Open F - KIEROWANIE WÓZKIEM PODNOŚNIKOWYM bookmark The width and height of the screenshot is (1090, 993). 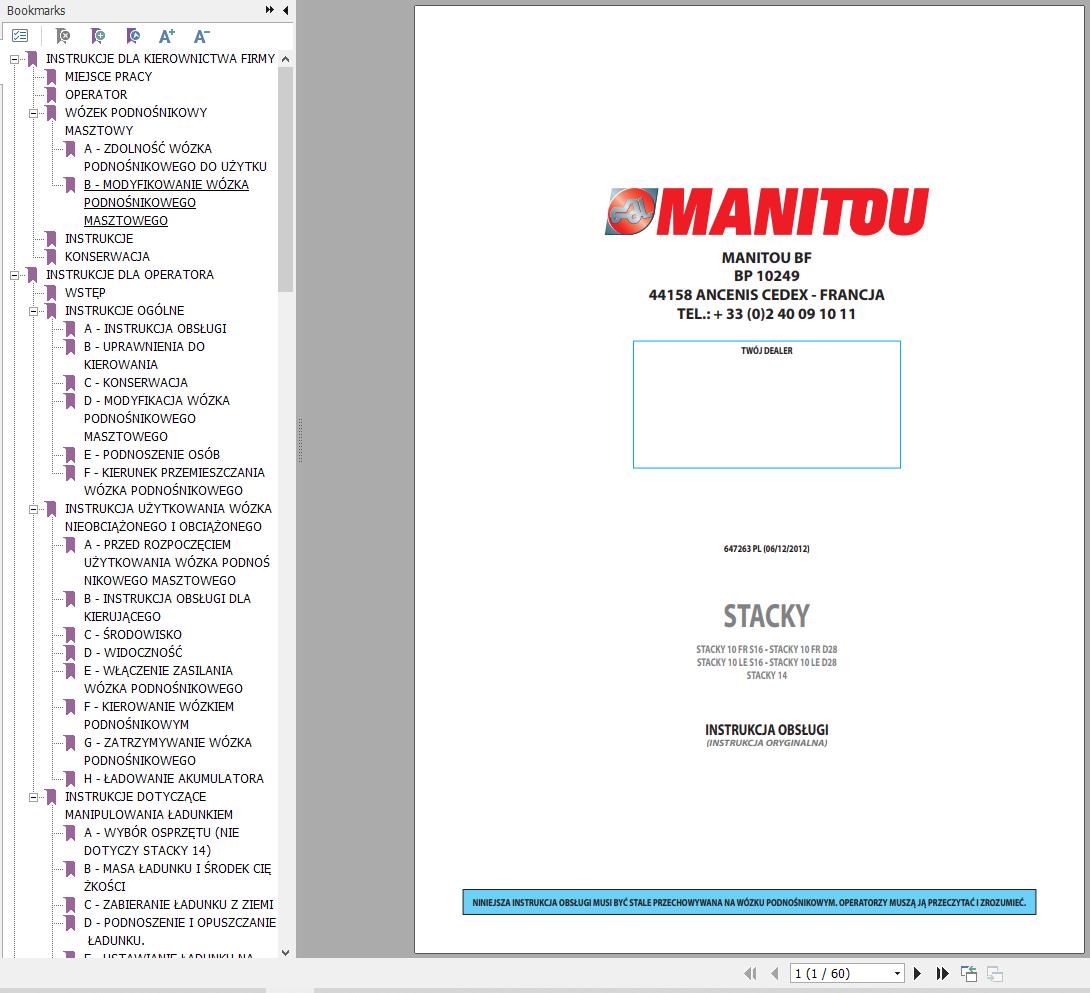coord(158,716)
